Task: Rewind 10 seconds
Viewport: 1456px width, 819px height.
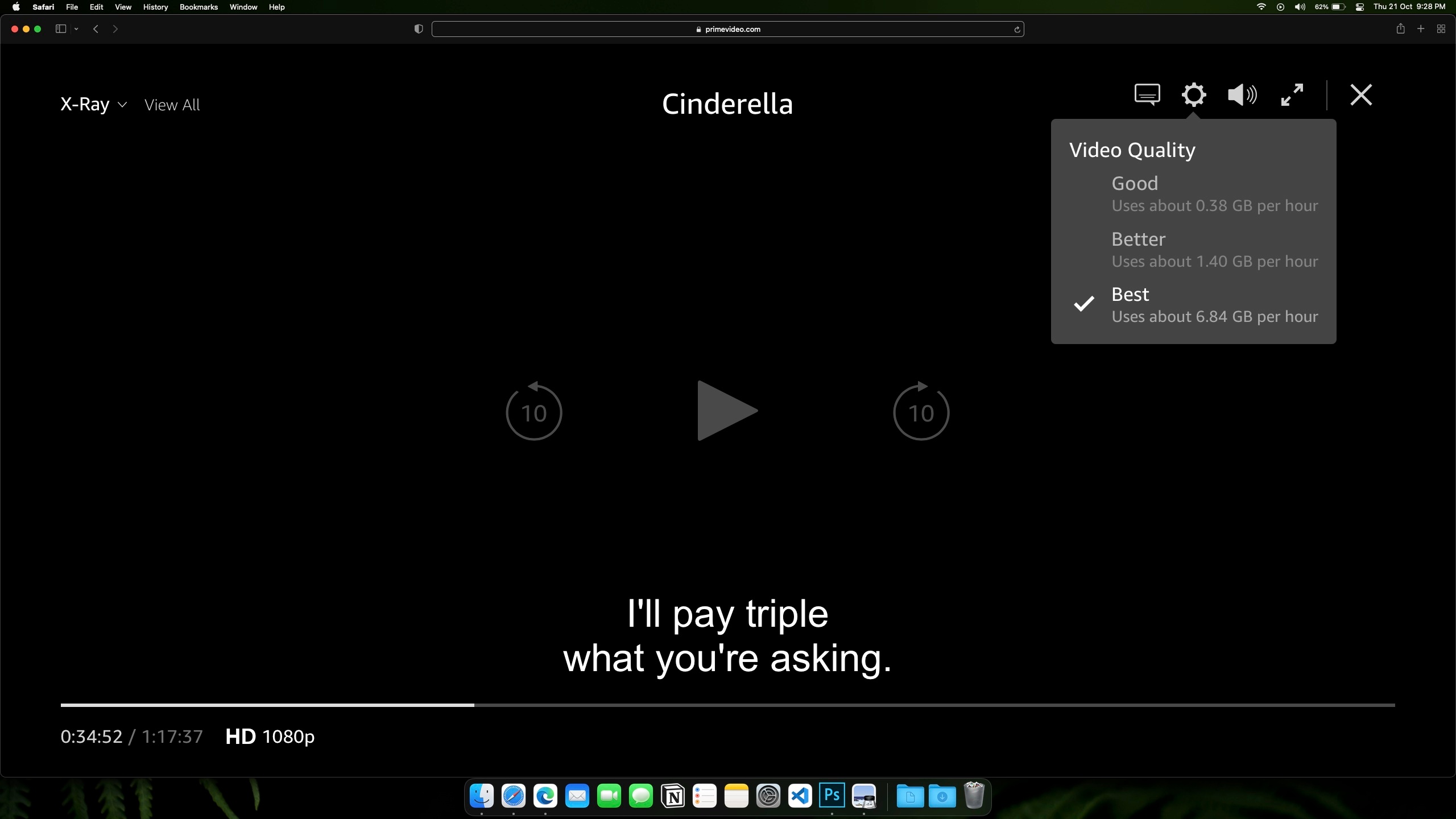Action: (x=533, y=412)
